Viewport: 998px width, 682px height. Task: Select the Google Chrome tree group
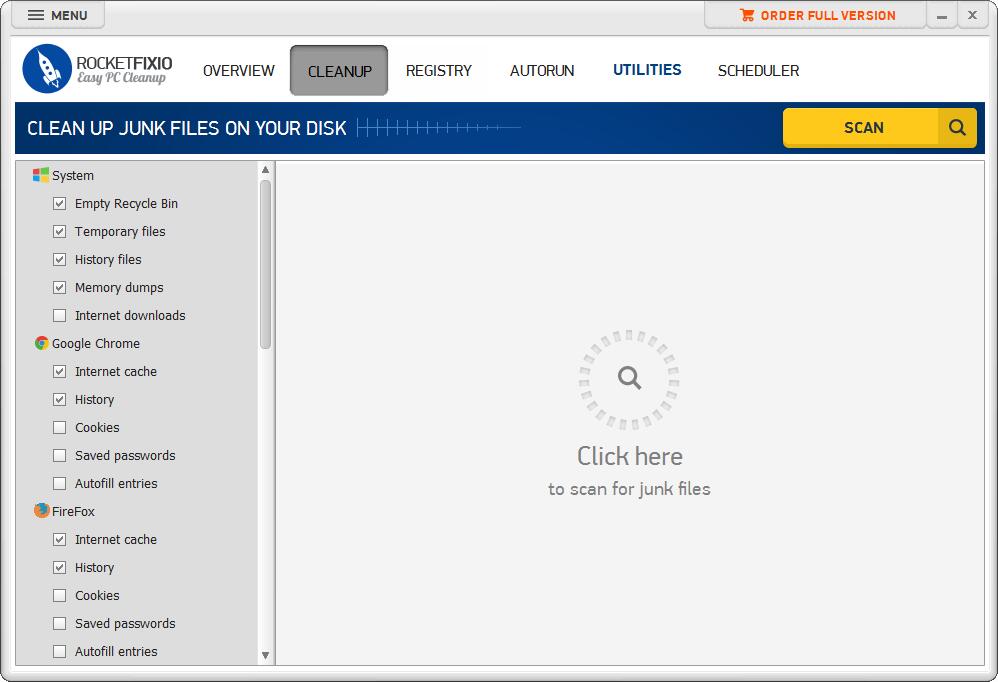point(96,343)
